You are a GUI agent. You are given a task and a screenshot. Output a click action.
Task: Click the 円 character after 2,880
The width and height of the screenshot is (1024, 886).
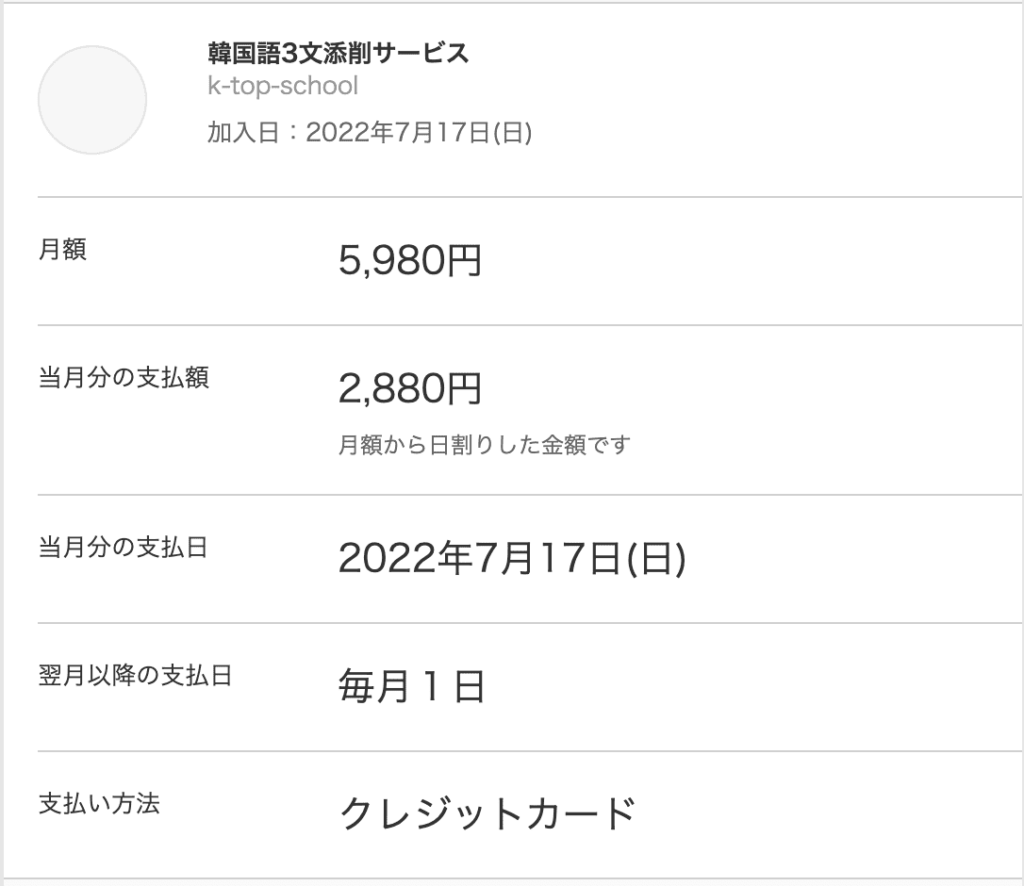[464, 388]
